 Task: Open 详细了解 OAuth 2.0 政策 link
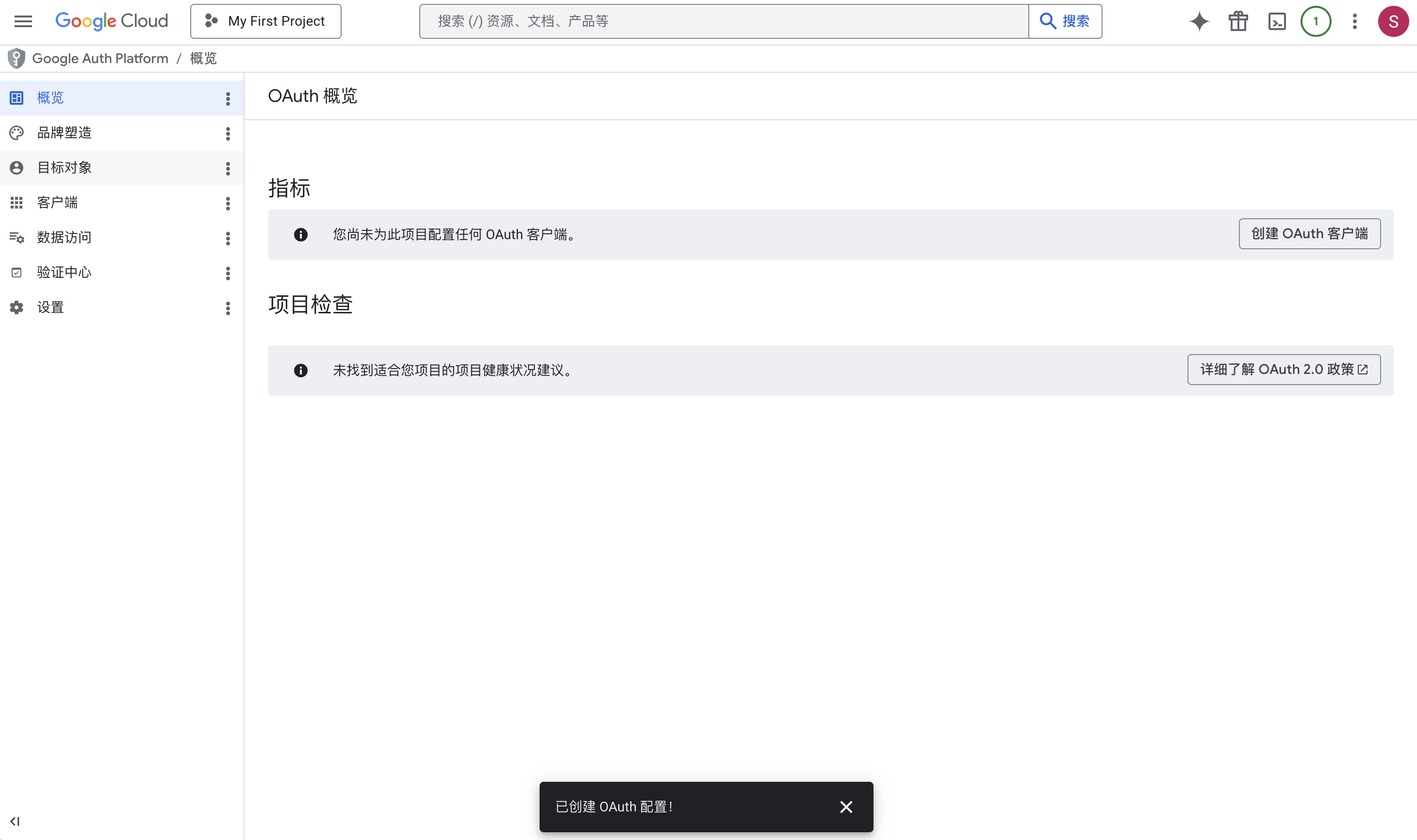pos(1284,370)
